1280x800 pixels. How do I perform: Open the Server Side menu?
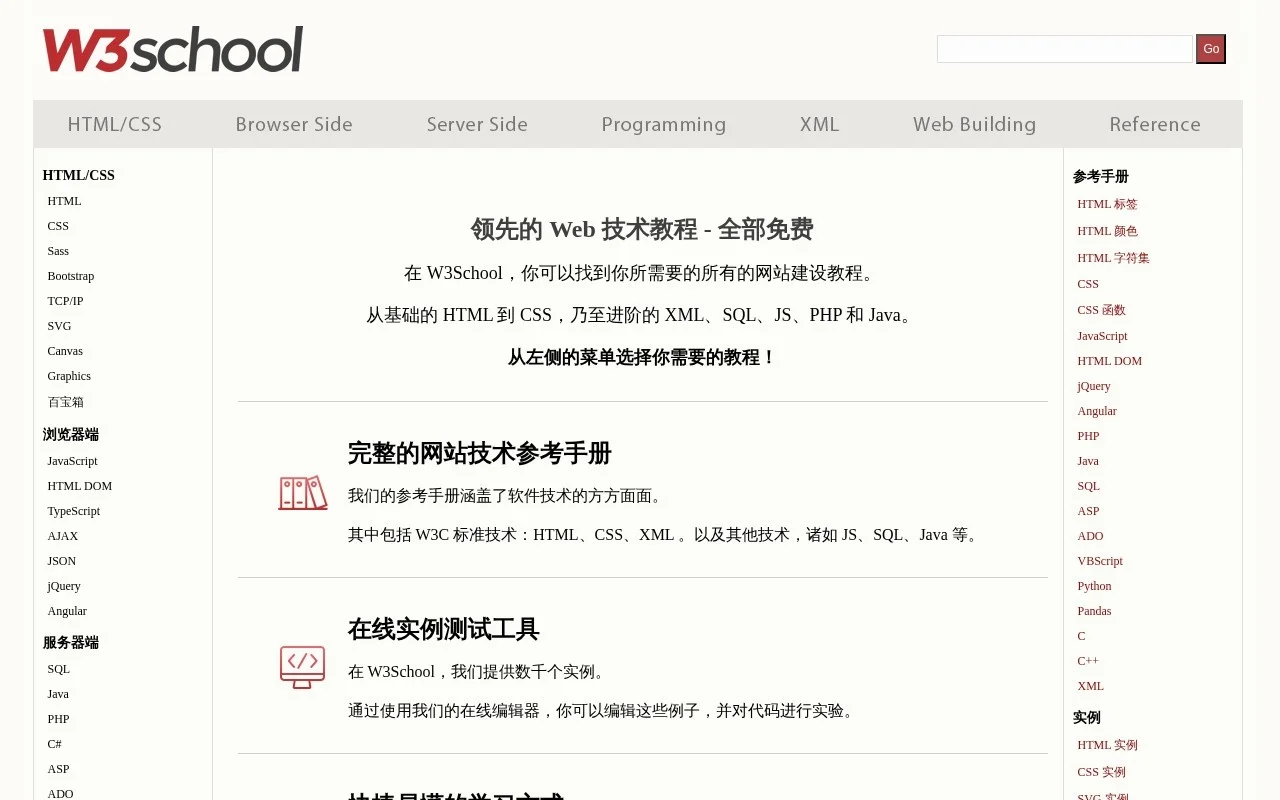click(477, 124)
